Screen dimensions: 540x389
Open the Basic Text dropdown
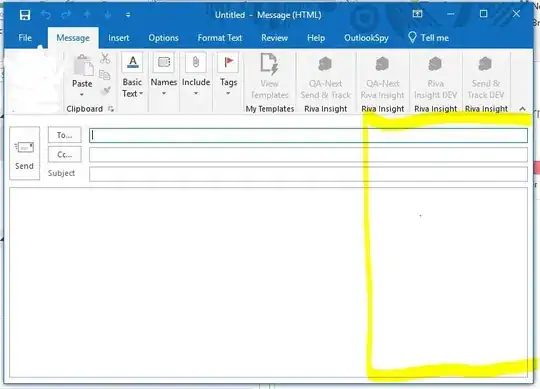point(132,75)
